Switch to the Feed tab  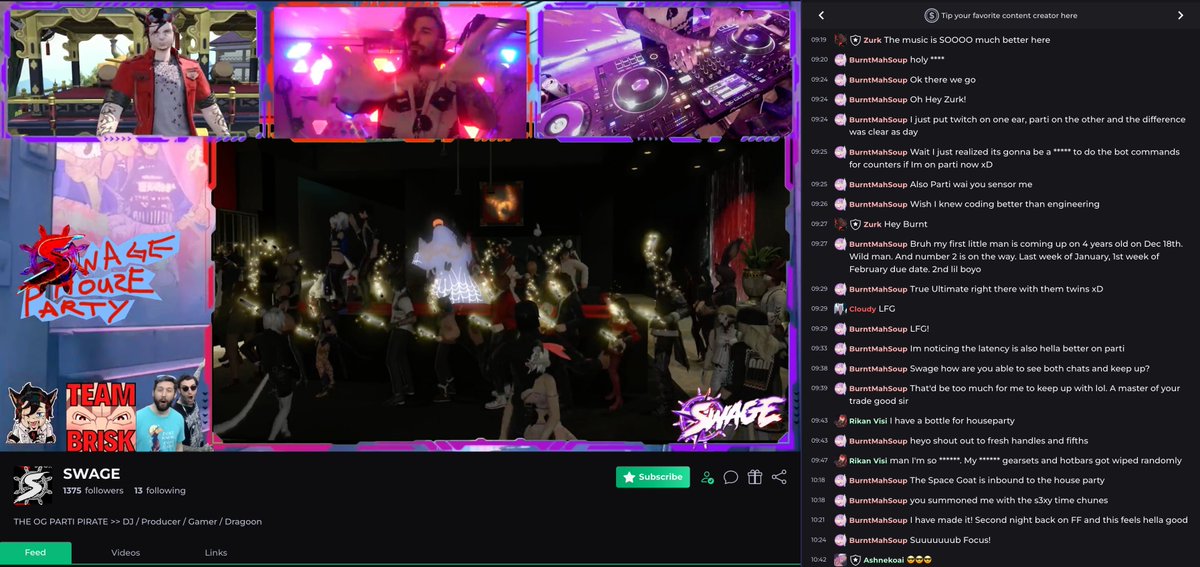pos(36,553)
